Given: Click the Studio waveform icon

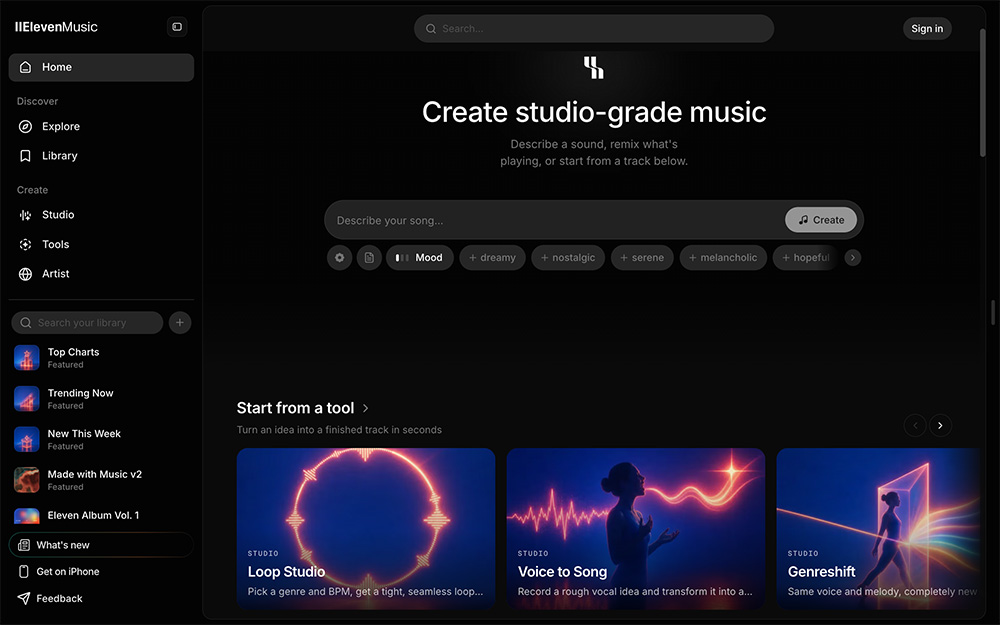Looking at the screenshot, I should pyautogui.click(x=26, y=215).
